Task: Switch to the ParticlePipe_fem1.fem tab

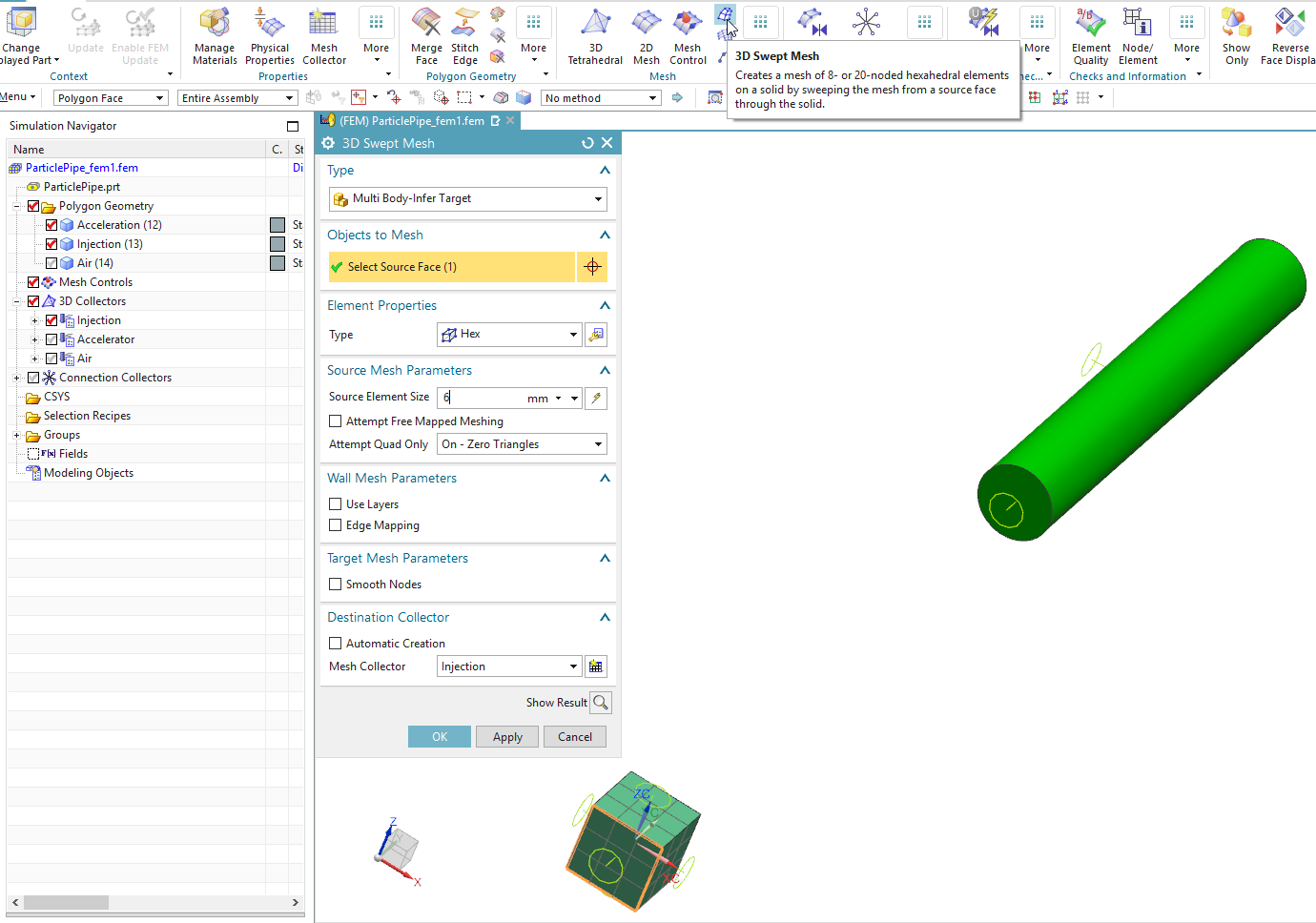Action: point(411,121)
